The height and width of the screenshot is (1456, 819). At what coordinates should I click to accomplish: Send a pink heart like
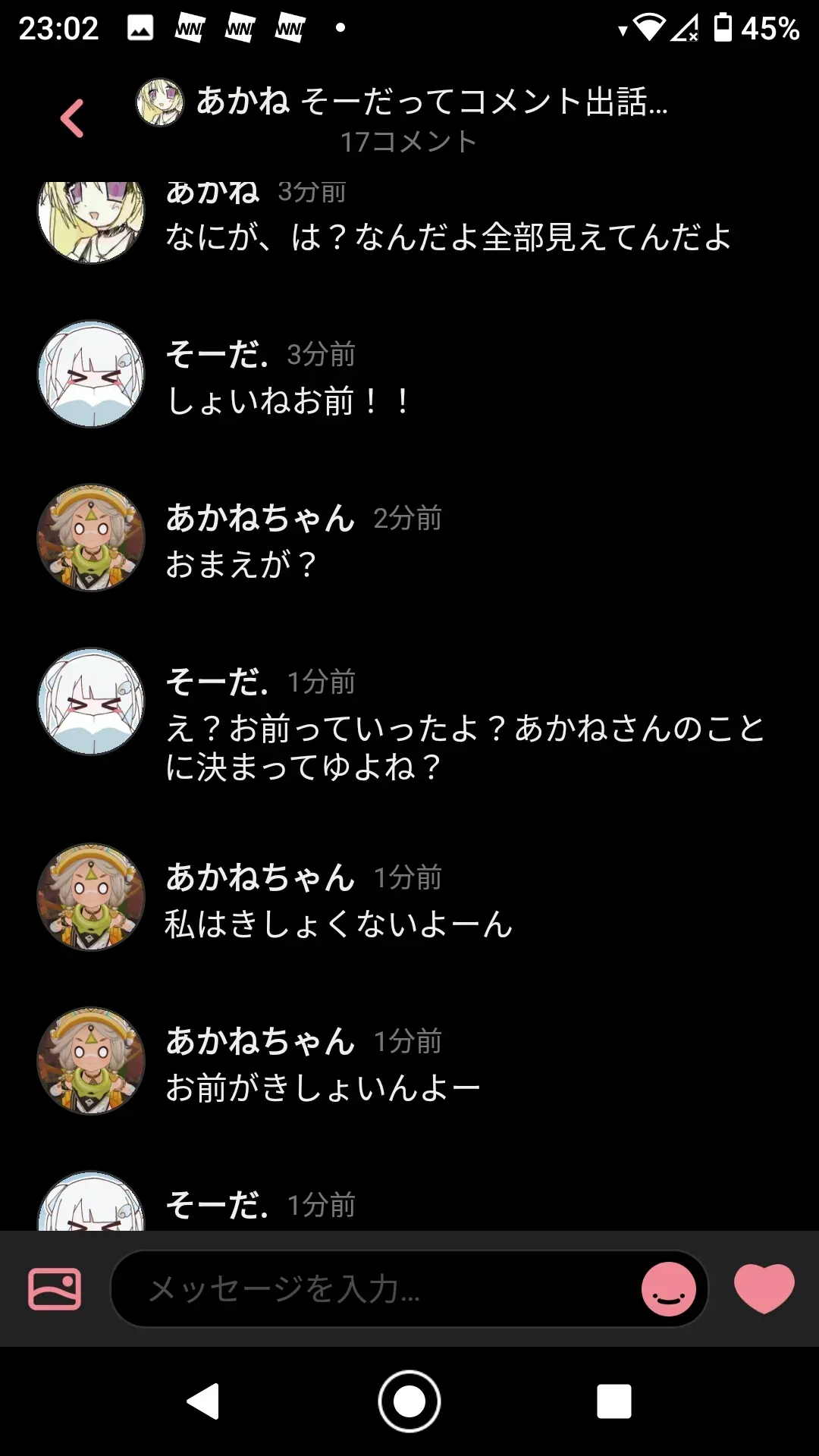(x=764, y=1288)
